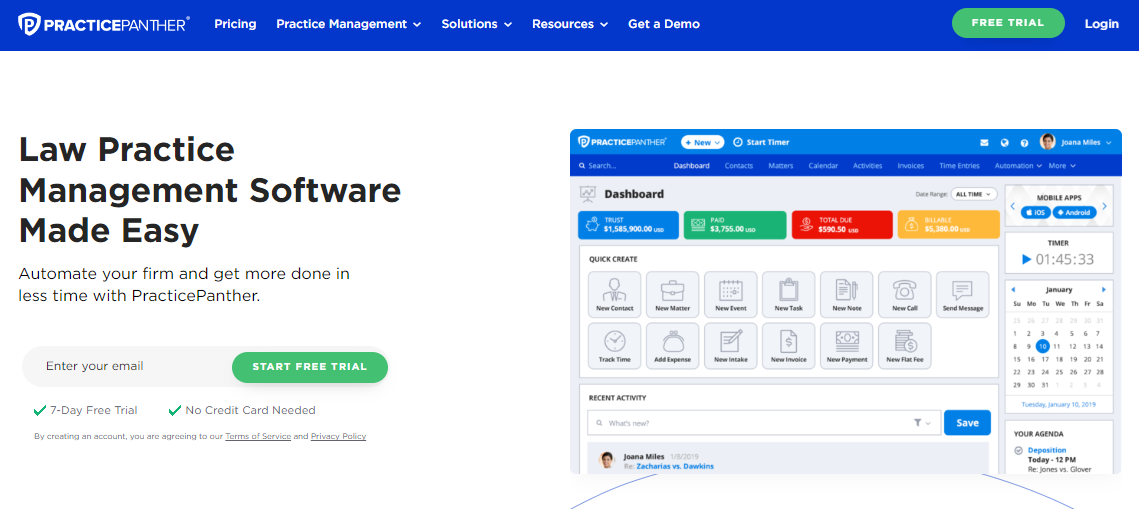
Task: Click the New Task clipboard icon
Action: [789, 290]
